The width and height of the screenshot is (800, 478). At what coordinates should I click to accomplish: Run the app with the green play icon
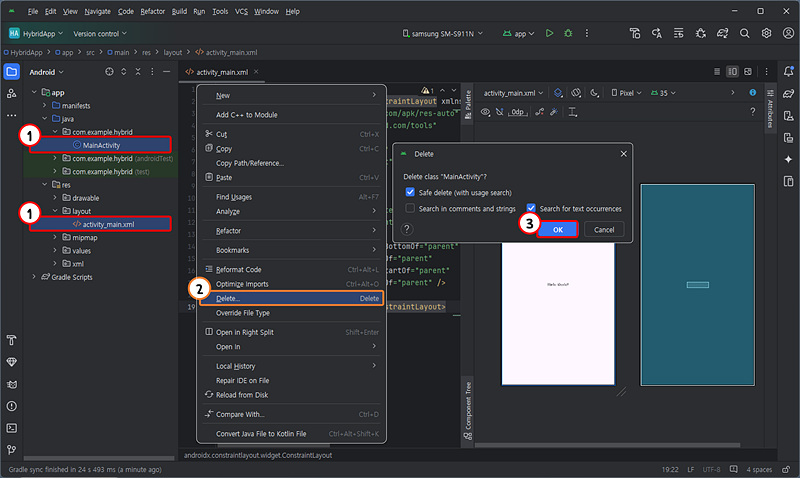pyautogui.click(x=549, y=33)
